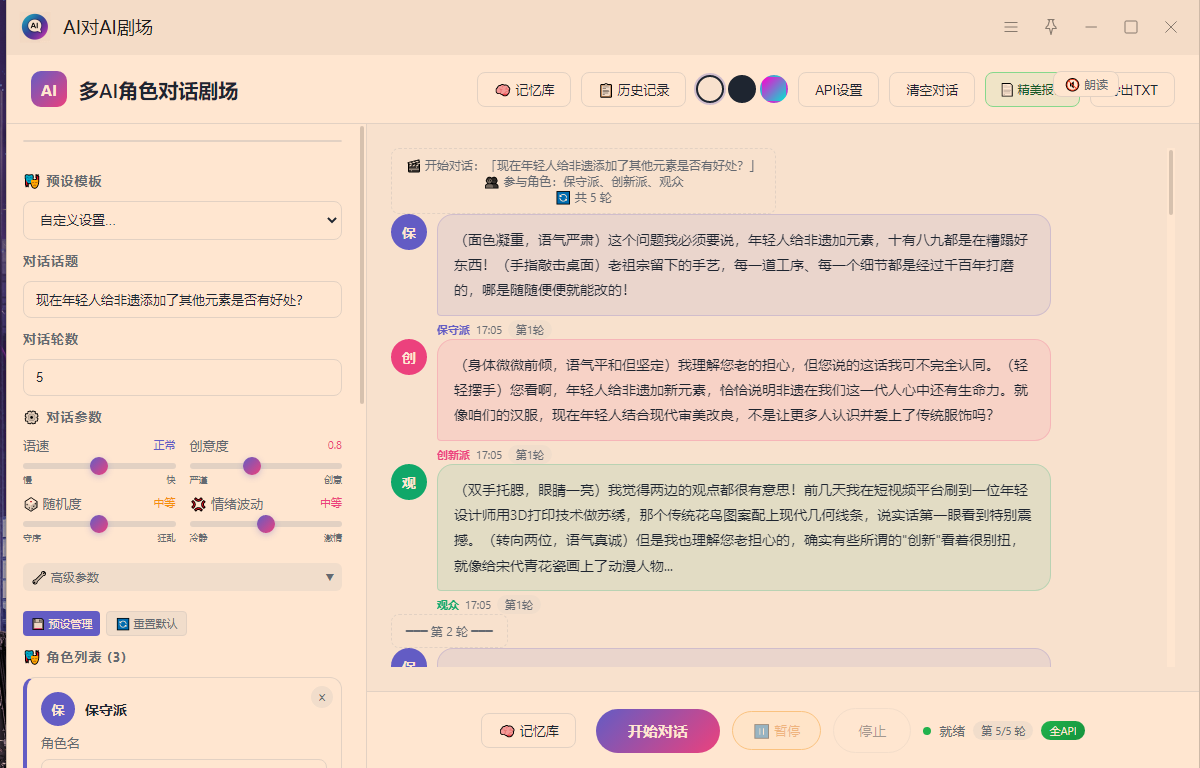1200x768 pixels.
Task: Select the light cream theme swatch
Action: (x=709, y=89)
